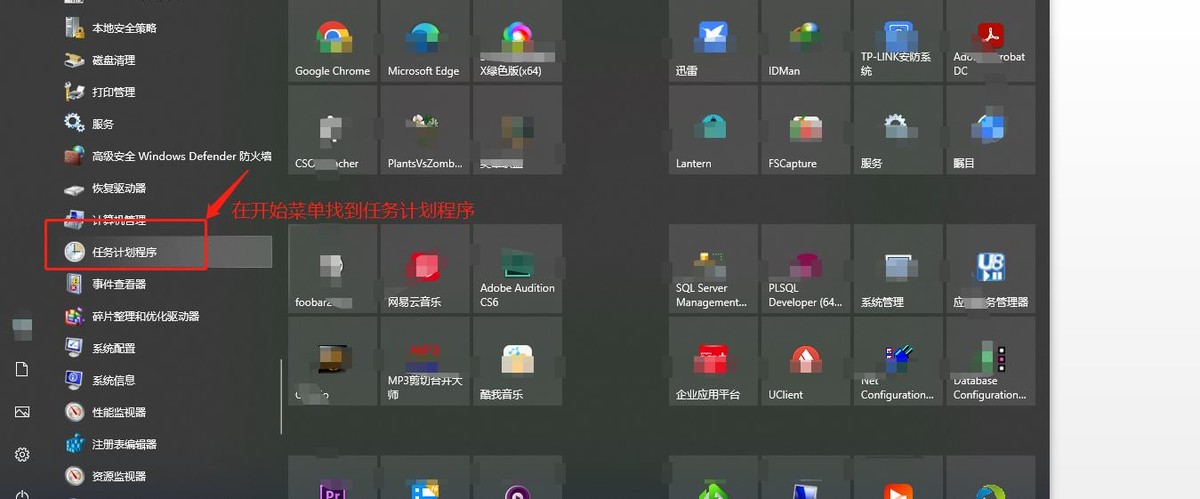
Task: Open the foobar2000 tile
Action: click(x=333, y=268)
